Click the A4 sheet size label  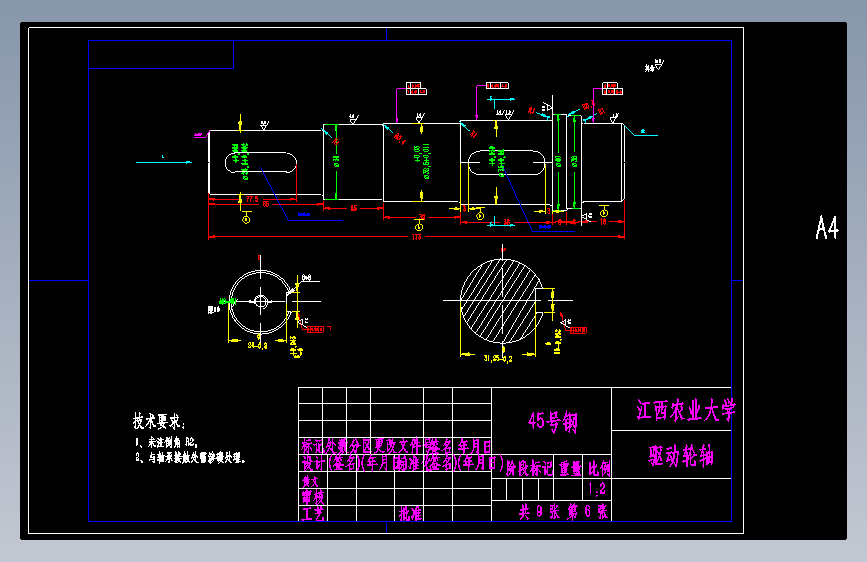click(x=827, y=227)
